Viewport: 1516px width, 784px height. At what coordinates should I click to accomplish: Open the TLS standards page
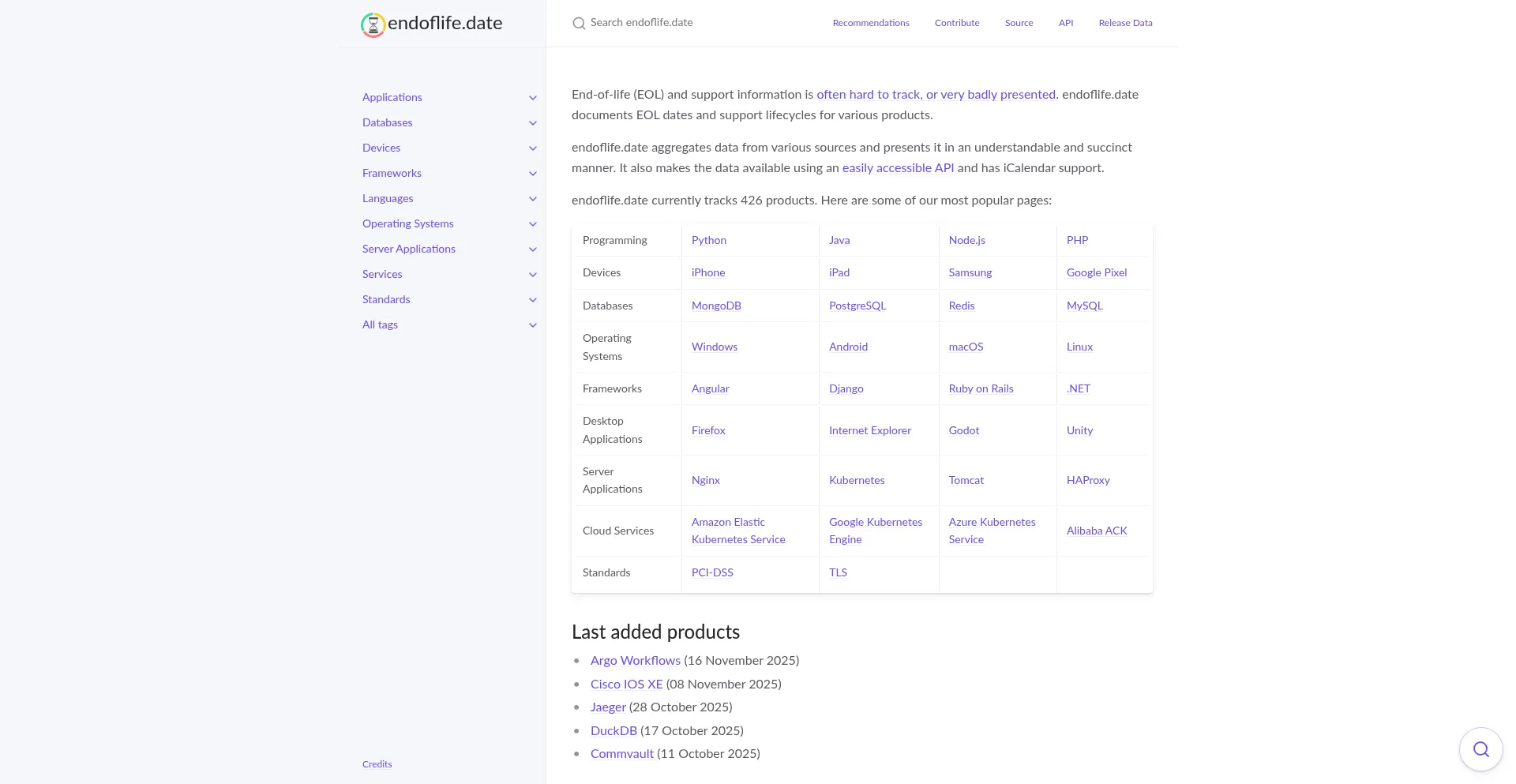pyautogui.click(x=838, y=572)
